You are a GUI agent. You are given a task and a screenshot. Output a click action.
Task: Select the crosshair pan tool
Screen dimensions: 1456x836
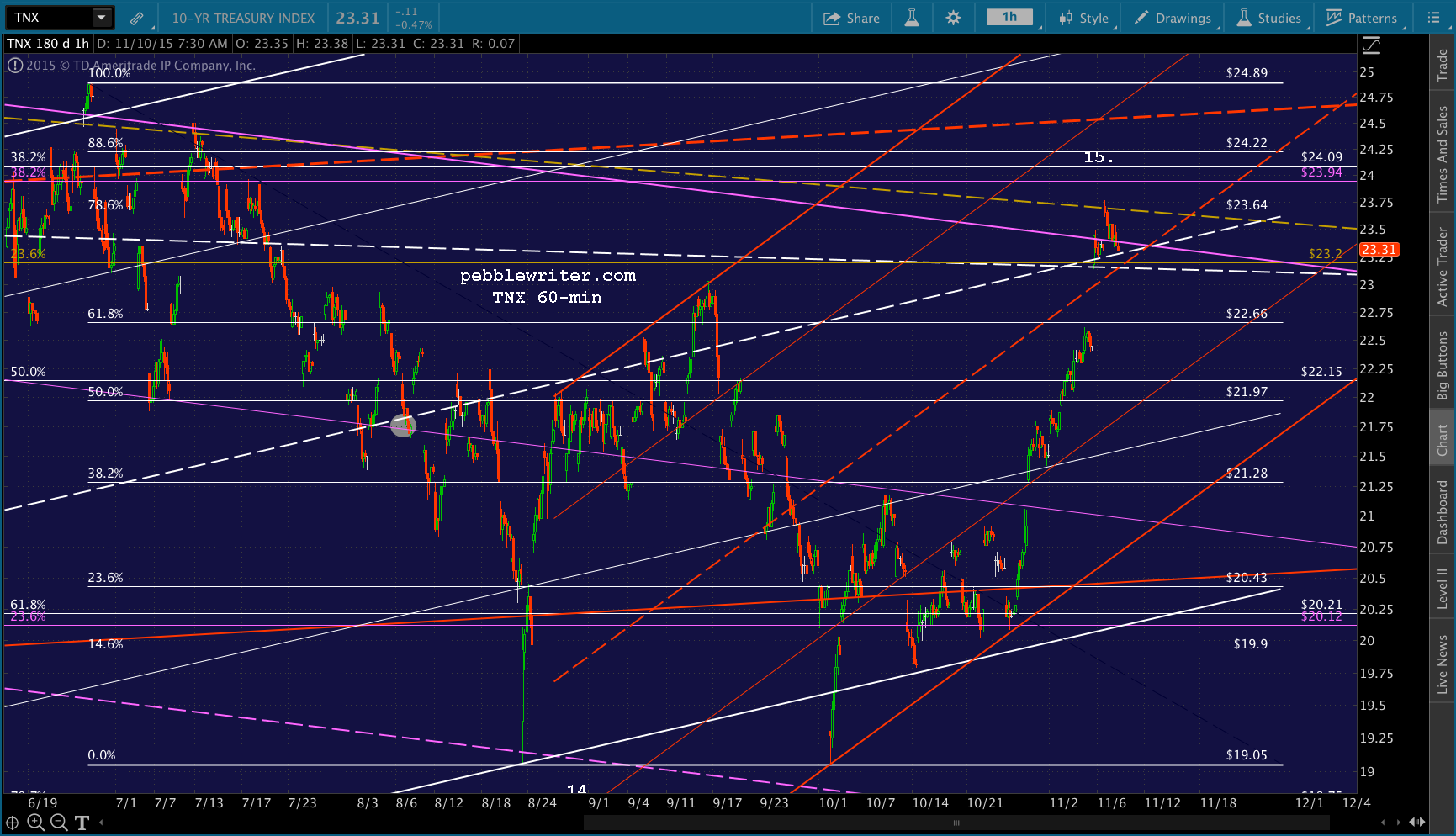(13, 823)
